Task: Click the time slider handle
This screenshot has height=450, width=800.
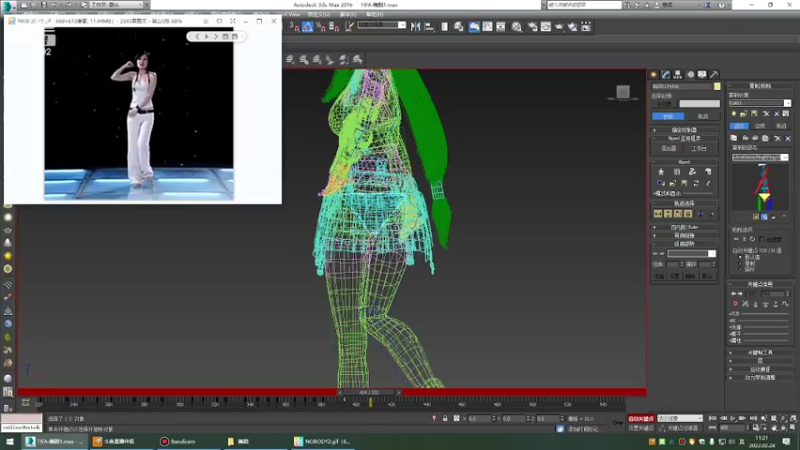Action: click(x=369, y=392)
